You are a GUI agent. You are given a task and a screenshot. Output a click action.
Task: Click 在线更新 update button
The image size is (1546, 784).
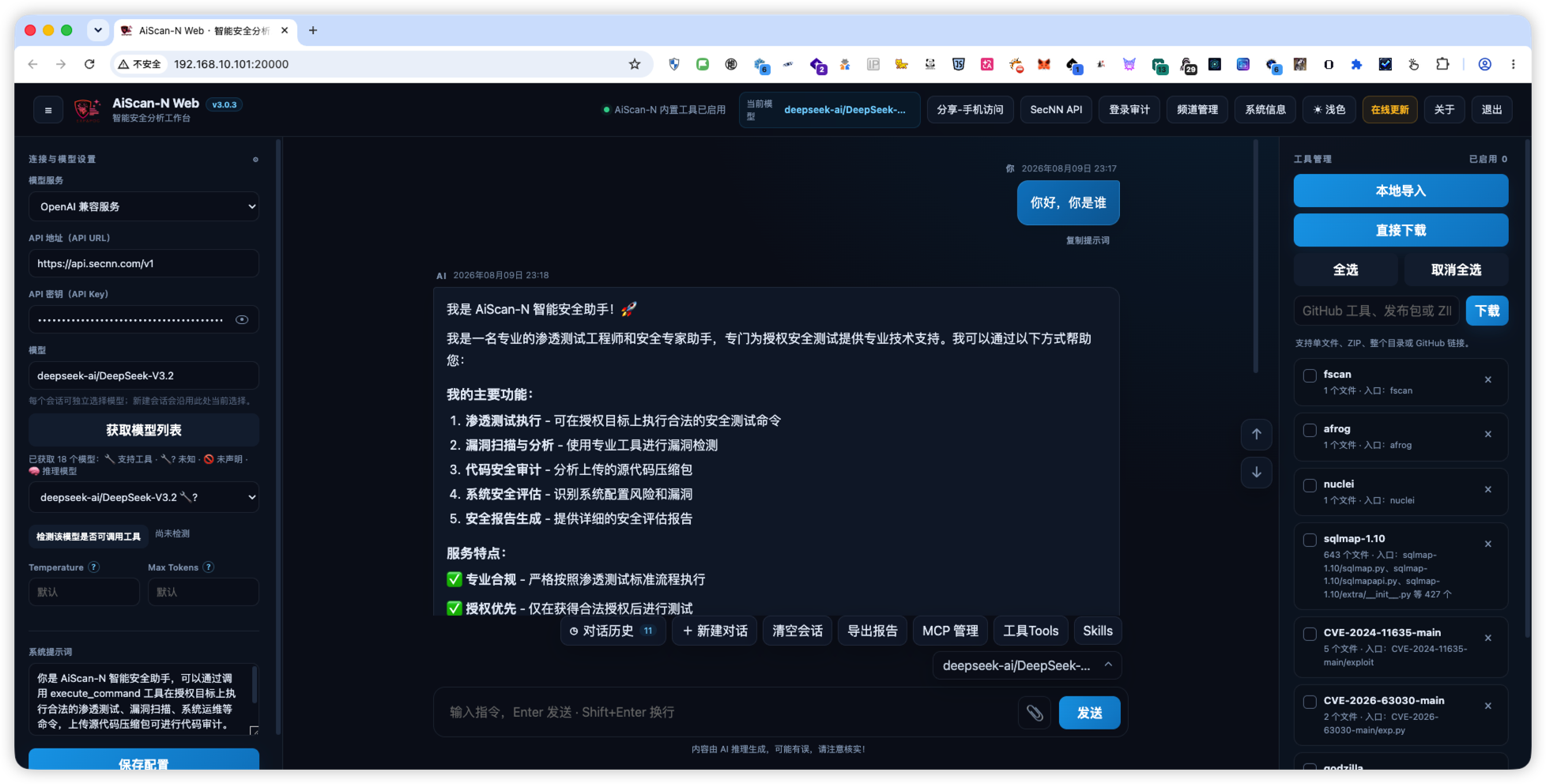click(1390, 110)
